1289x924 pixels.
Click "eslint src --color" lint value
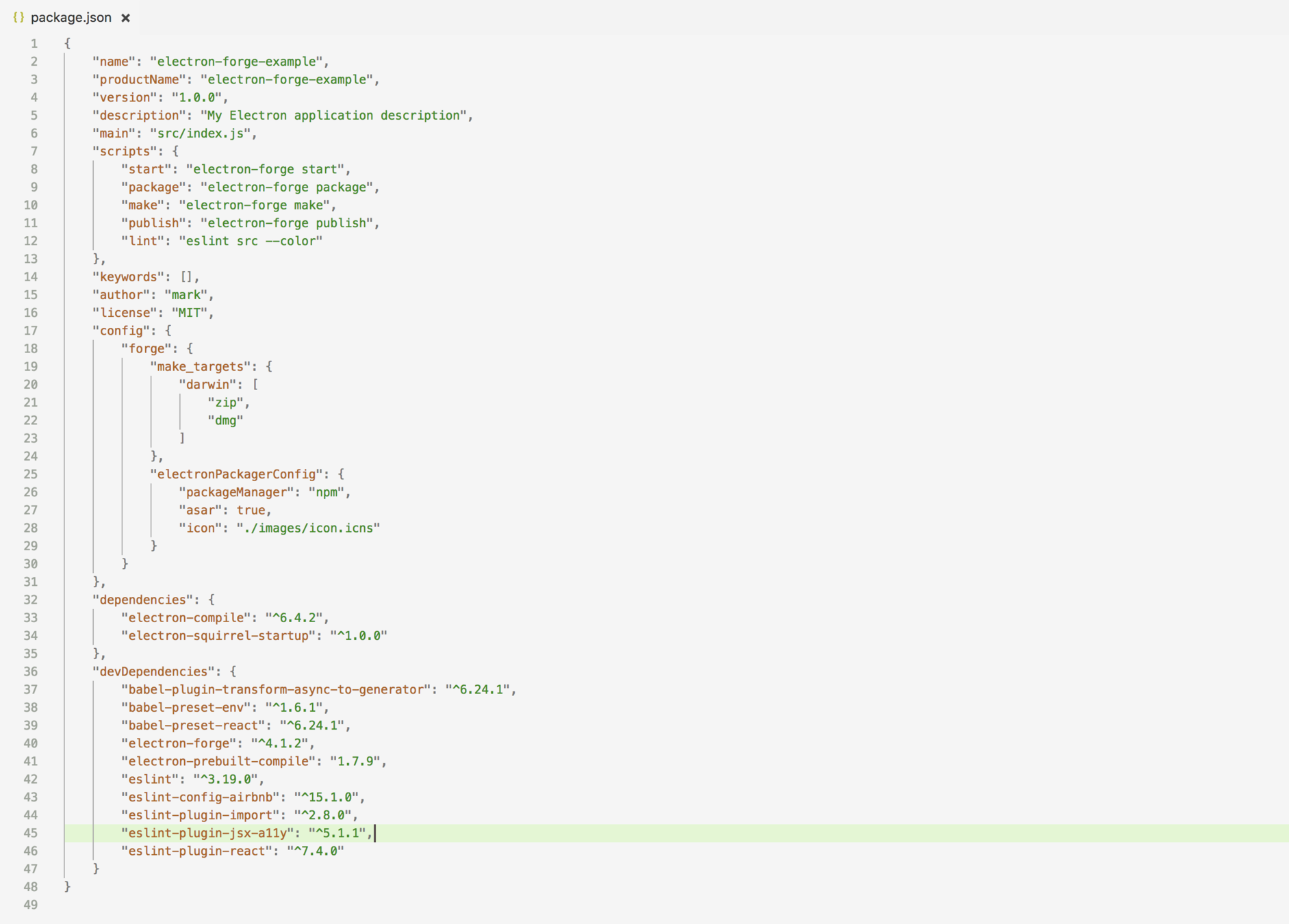coord(251,241)
